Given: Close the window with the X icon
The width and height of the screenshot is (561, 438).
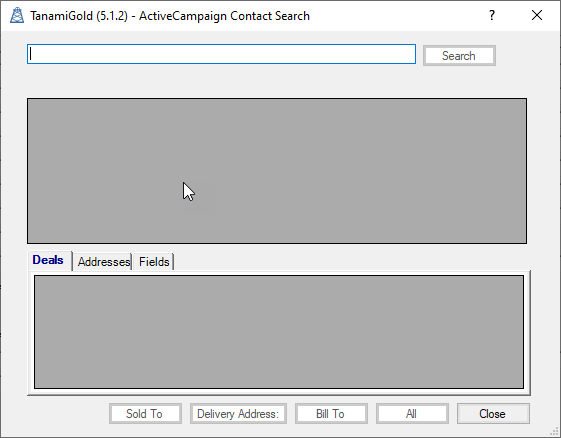Looking at the screenshot, I should [x=537, y=15].
